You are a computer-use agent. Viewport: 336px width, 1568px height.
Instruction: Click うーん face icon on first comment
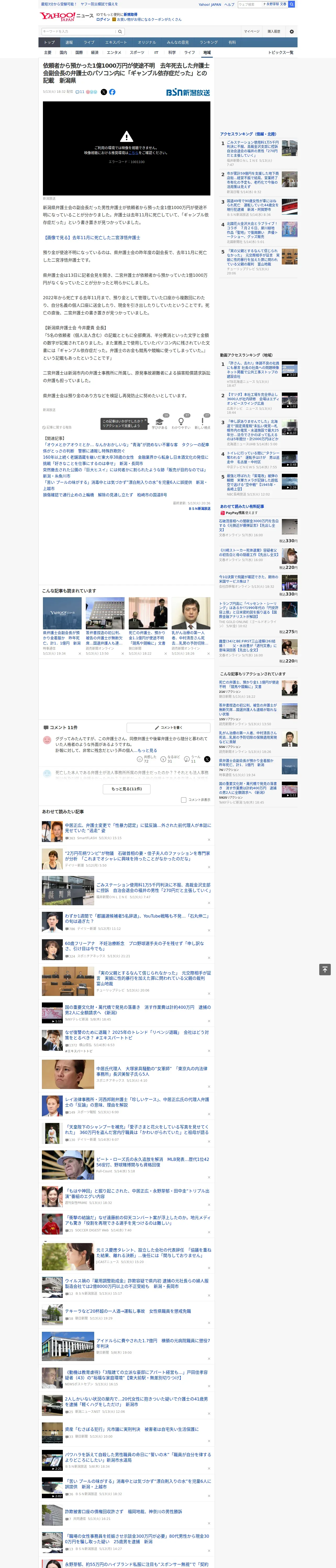coord(187,759)
